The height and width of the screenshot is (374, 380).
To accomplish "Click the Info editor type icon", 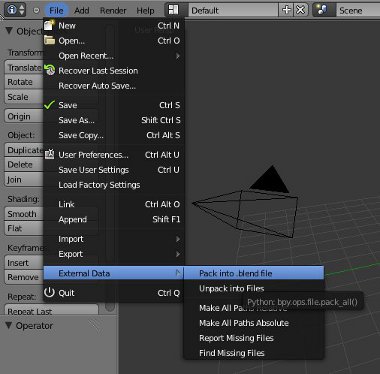I will pos(12,10).
